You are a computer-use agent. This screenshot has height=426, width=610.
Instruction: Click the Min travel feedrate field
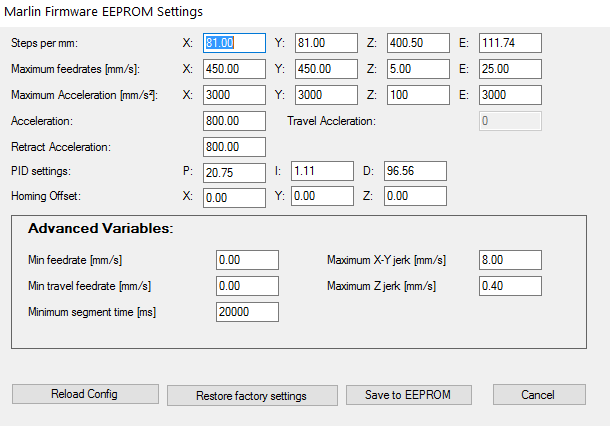click(x=247, y=286)
